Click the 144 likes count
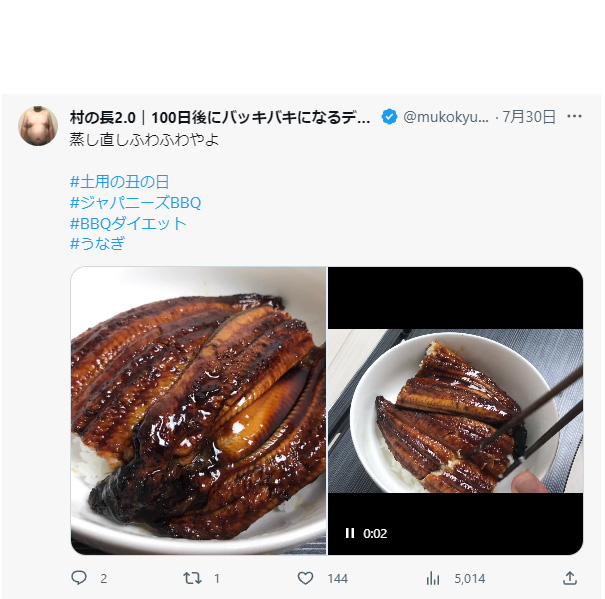Viewport: 605px width, 599px height. click(x=338, y=579)
